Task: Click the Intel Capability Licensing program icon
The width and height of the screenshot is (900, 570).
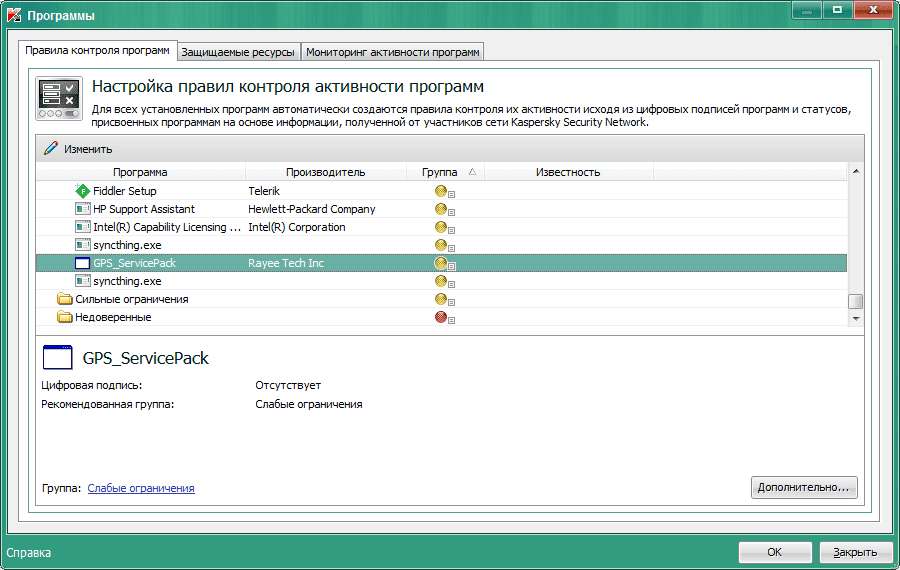Action: pyautogui.click(x=83, y=227)
